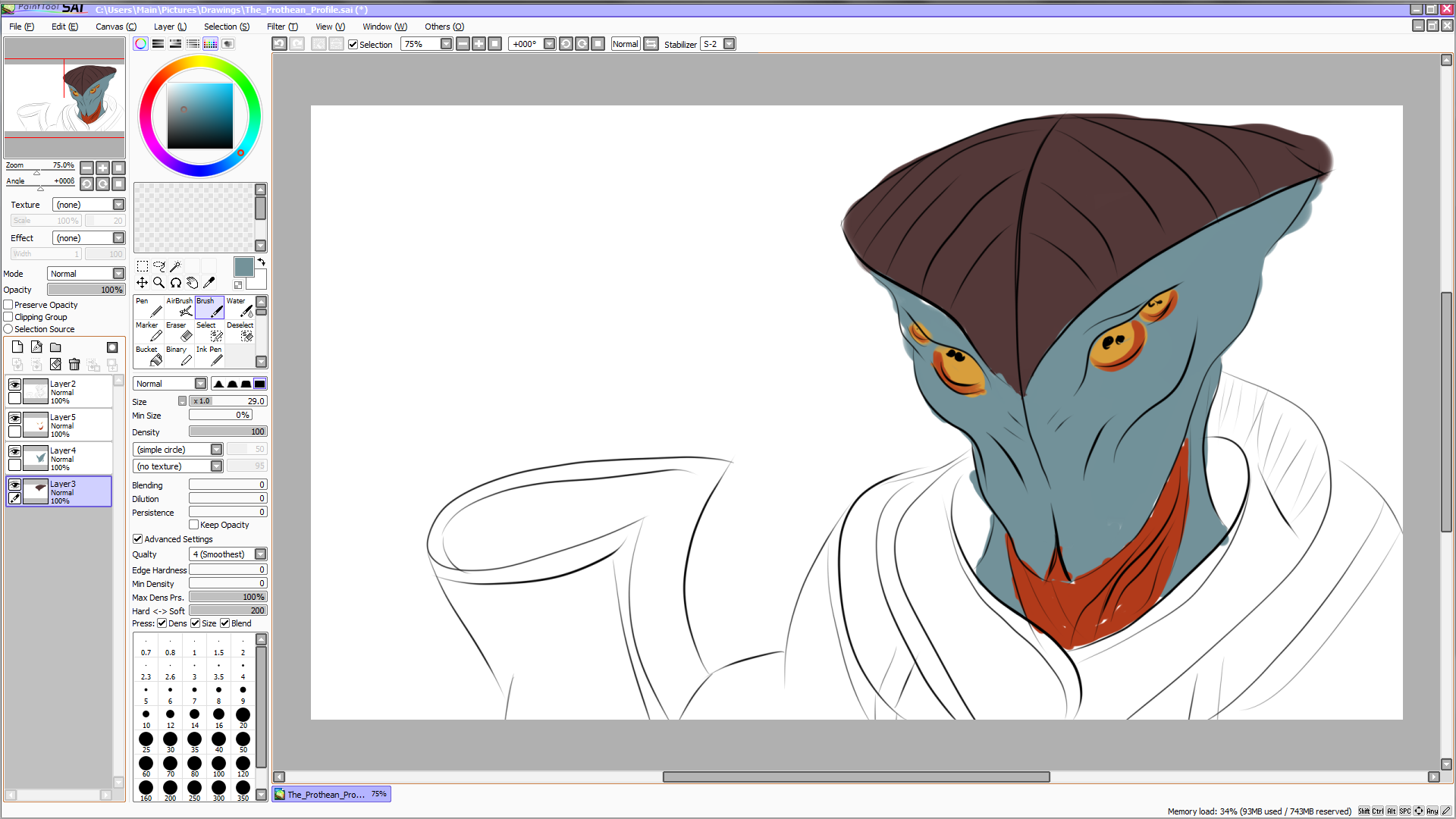
Task: Open the simple circle brush shape dropdown
Action: pyautogui.click(x=178, y=450)
